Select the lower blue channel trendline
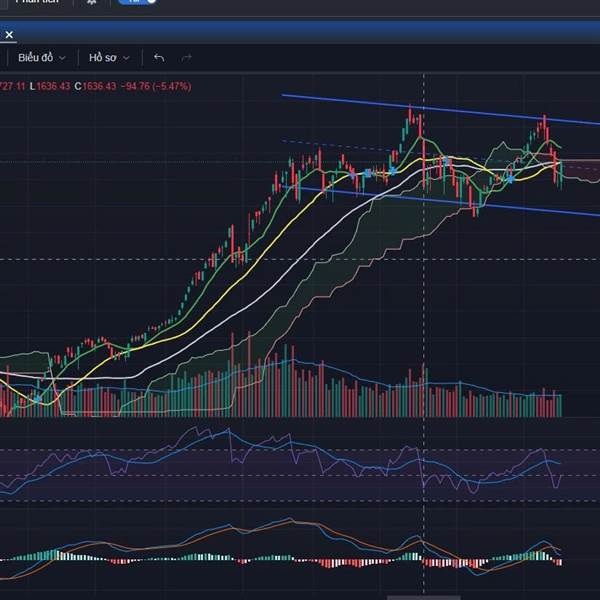Viewport: 600px width, 600px height. (440, 201)
